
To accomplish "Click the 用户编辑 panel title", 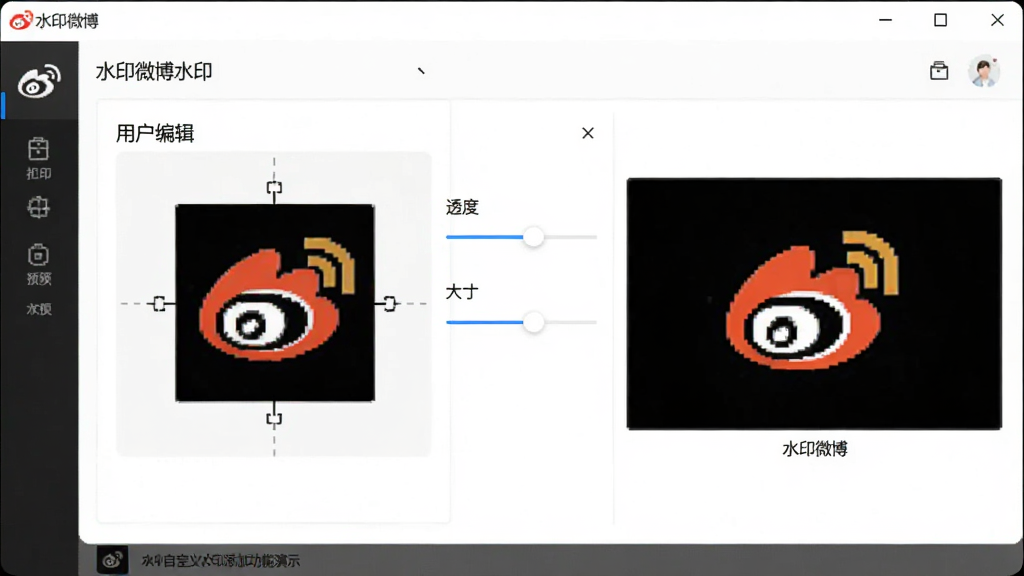I will pos(155,133).
